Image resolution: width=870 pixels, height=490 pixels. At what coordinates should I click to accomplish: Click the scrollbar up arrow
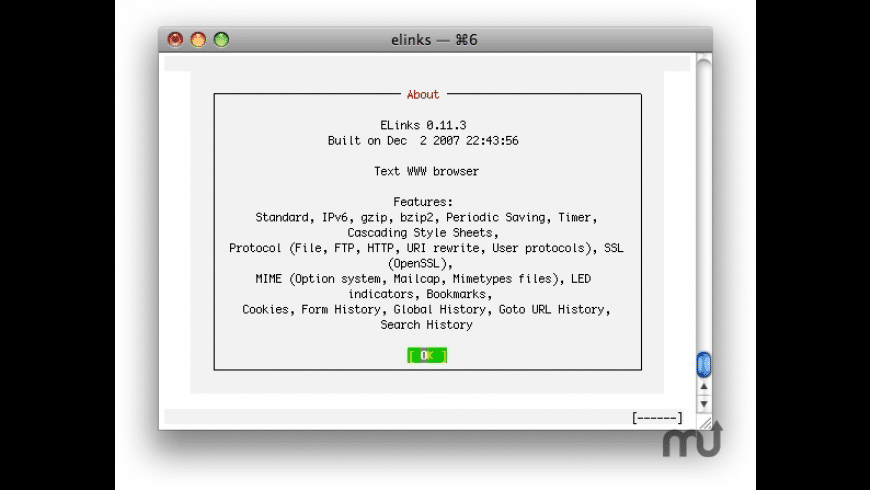click(x=704, y=386)
